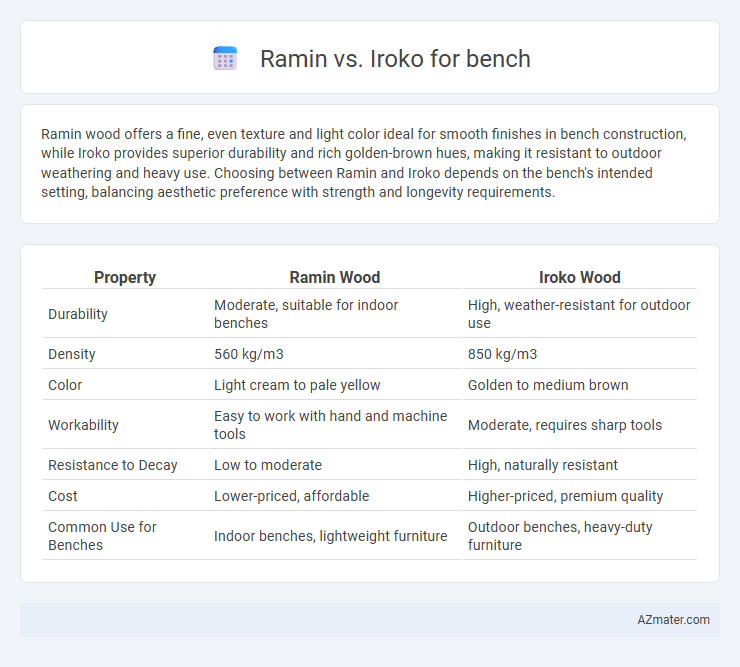Screen dimensions: 740x667
Task: Select the 'Property' column header
Action: click(x=125, y=278)
